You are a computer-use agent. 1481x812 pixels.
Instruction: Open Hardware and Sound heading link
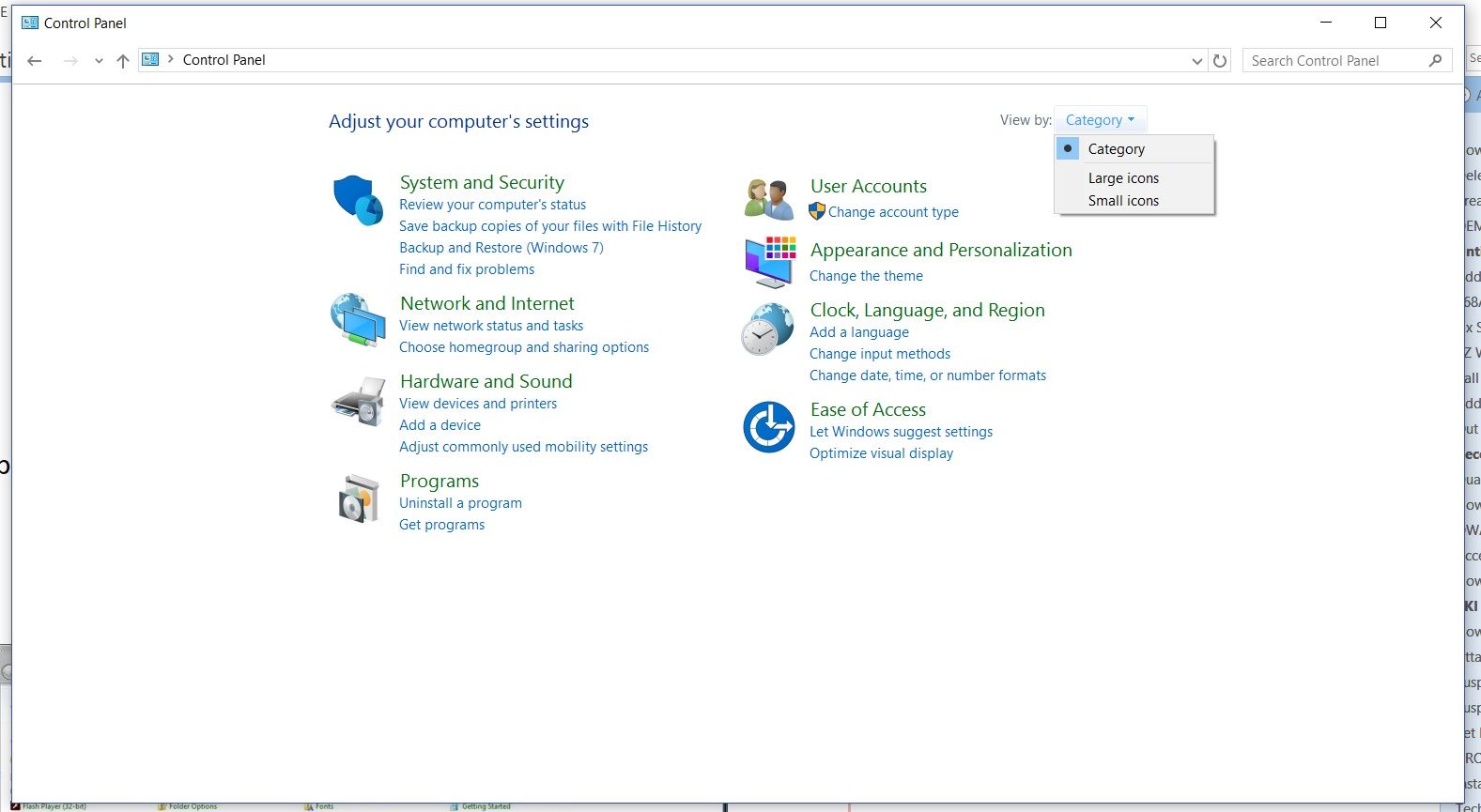point(486,381)
